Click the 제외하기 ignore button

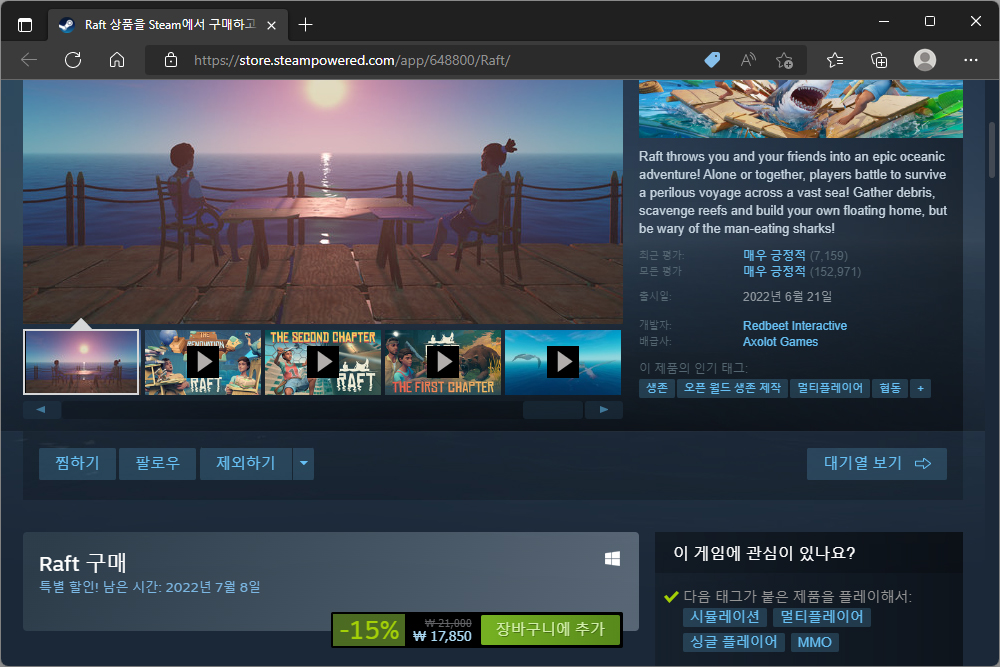point(246,464)
